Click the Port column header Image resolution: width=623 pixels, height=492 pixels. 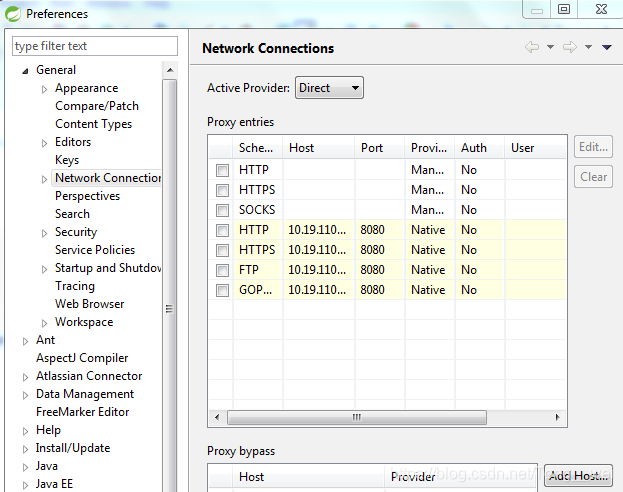pyautogui.click(x=380, y=148)
